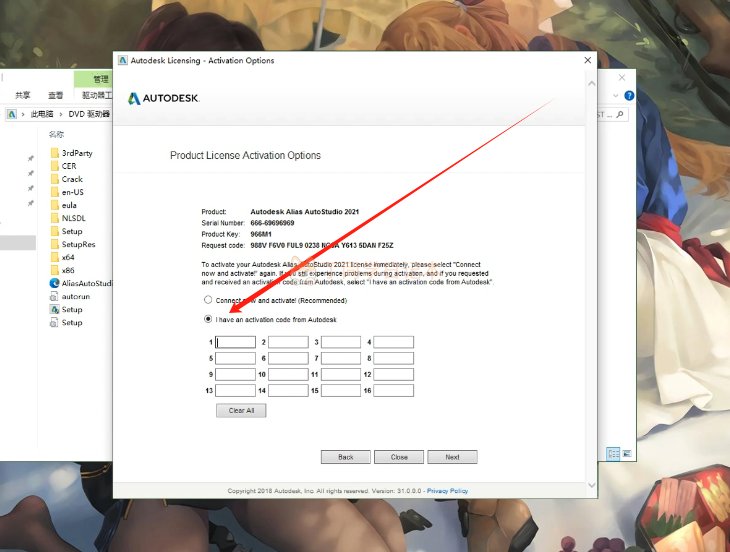This screenshot has width=730, height=552.
Task: Click the search magnifier icon in Explorer
Action: 620,114
